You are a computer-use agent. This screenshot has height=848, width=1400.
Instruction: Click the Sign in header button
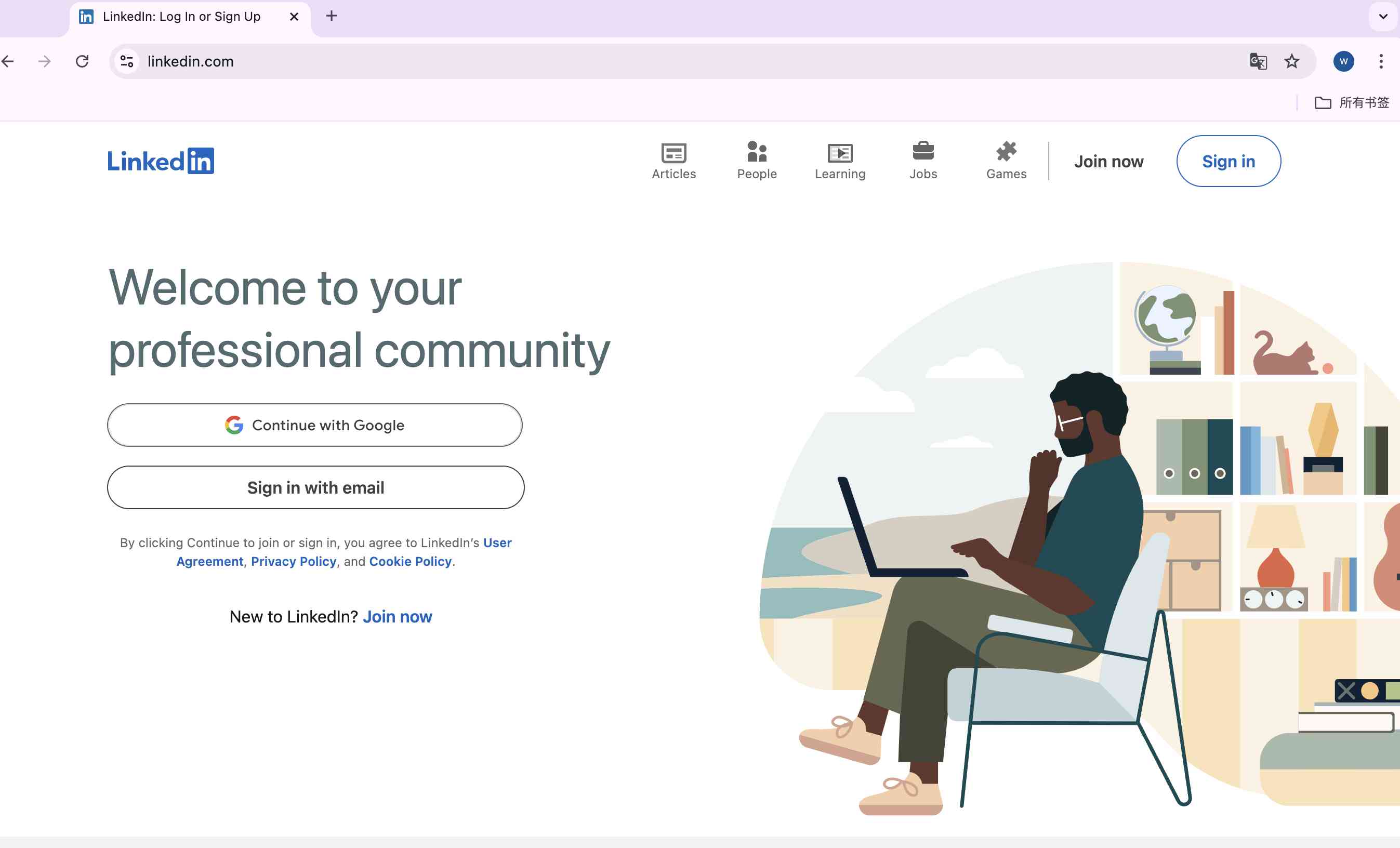pyautogui.click(x=1229, y=161)
